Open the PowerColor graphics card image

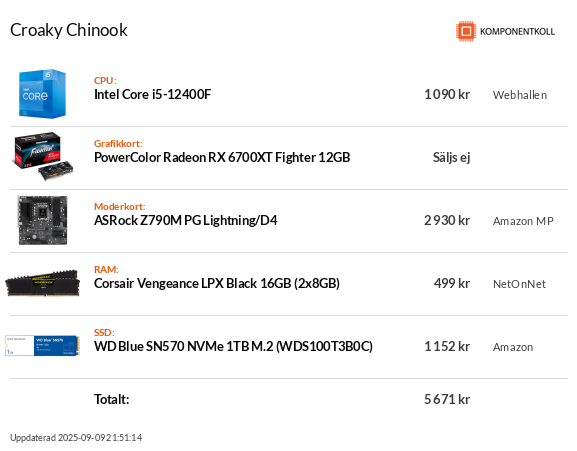(x=44, y=157)
